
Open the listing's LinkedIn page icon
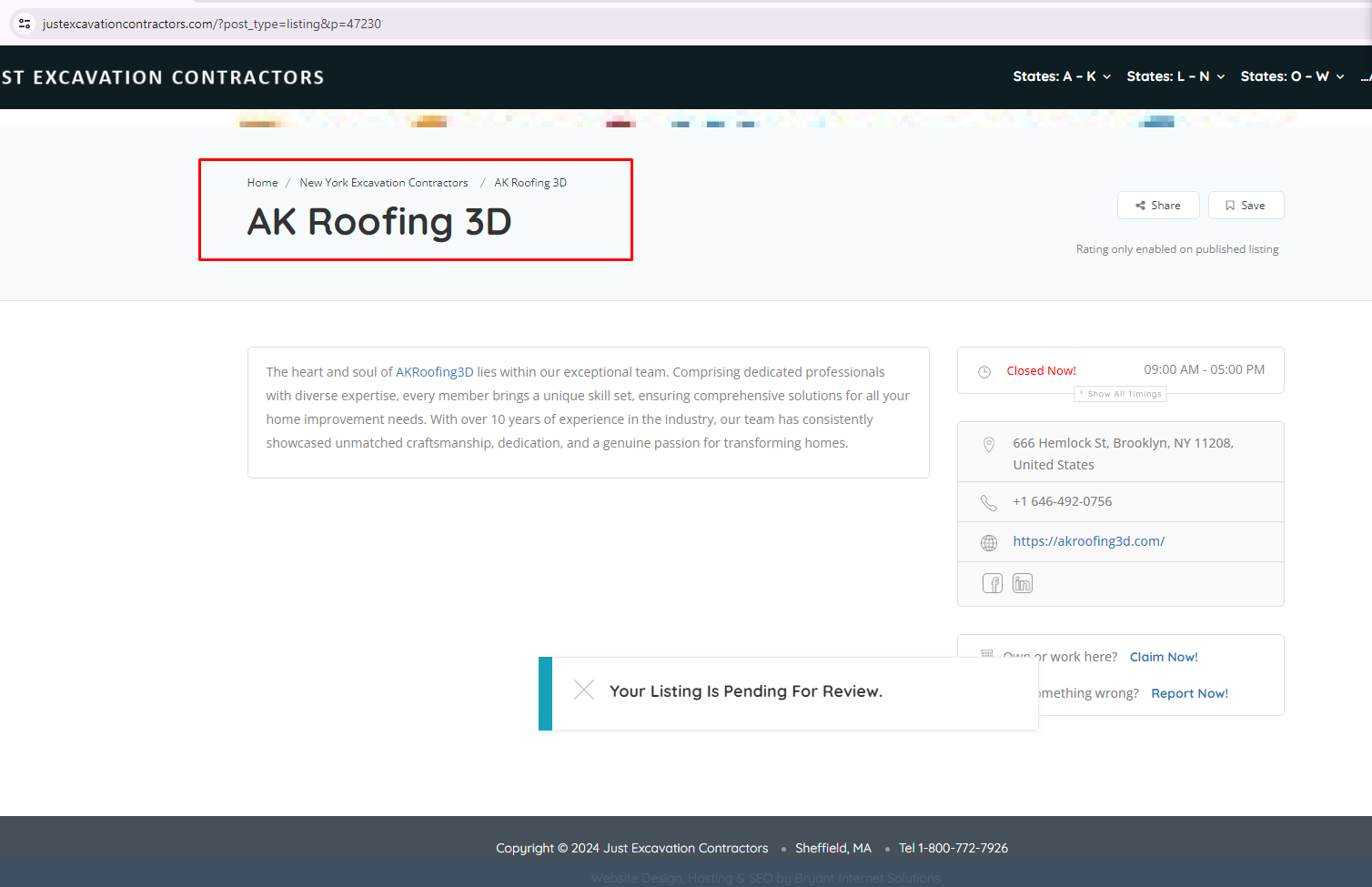click(1023, 583)
